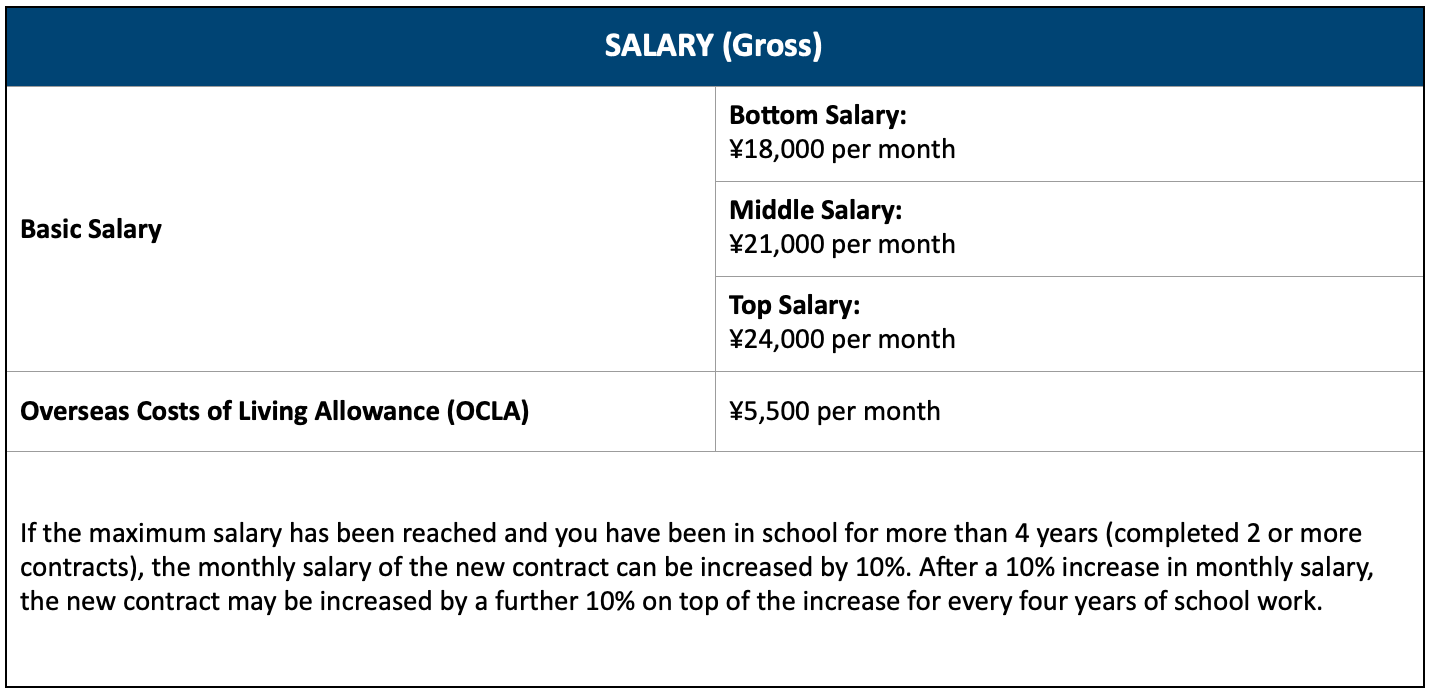The image size is (1432, 693).
Task: Select the ¥5,500 per month allowance value
Action: click(x=834, y=411)
